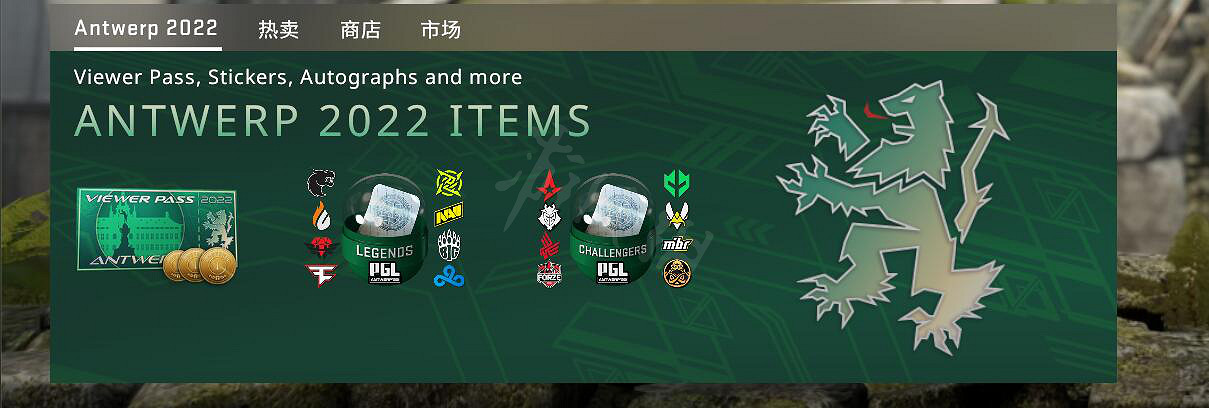This screenshot has height=408, width=1209.
Task: Click the large Antwerp lion emblem
Action: point(892,216)
